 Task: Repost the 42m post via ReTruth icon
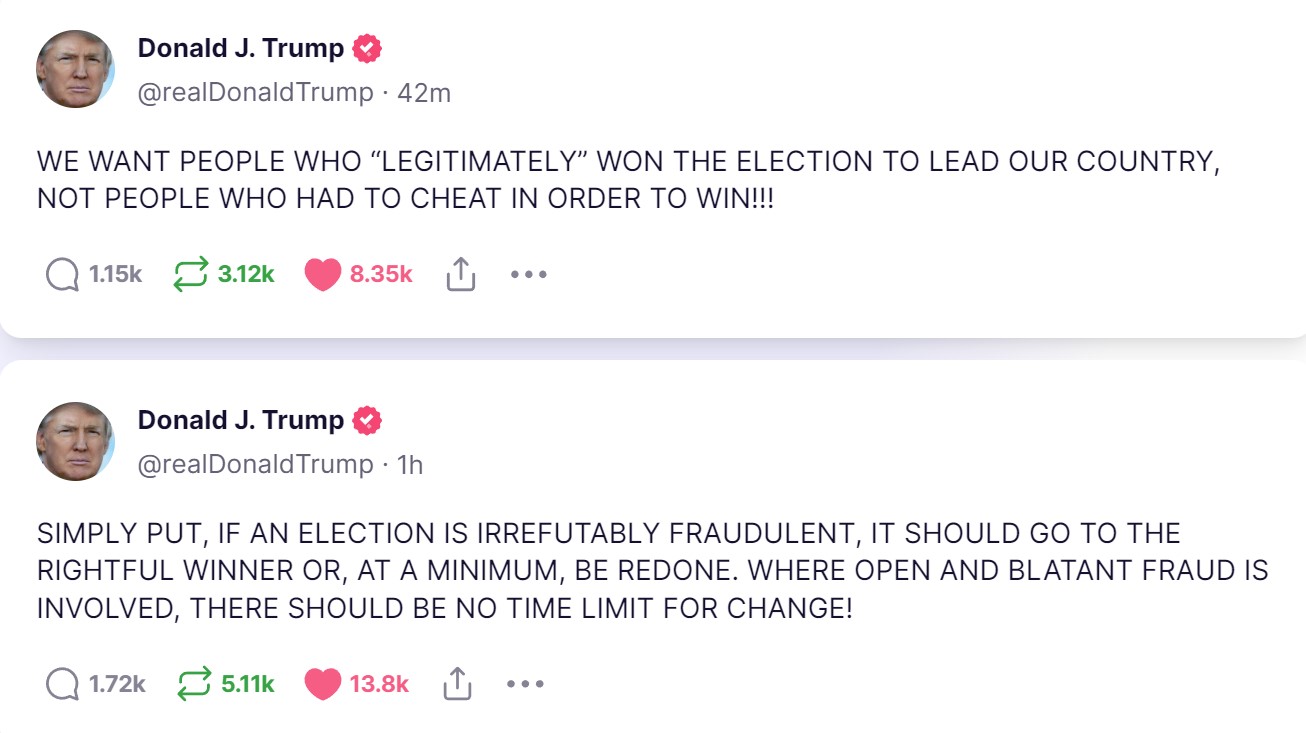pyautogui.click(x=191, y=274)
